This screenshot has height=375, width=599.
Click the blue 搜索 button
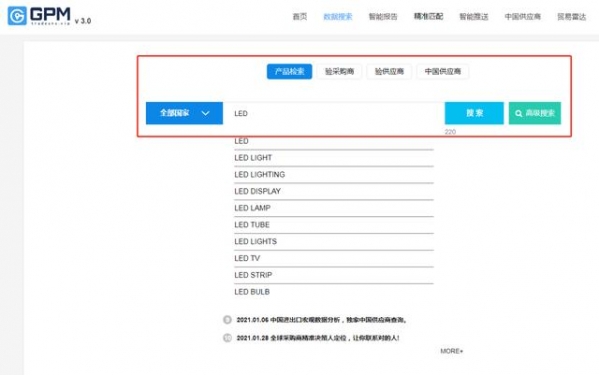pos(474,113)
